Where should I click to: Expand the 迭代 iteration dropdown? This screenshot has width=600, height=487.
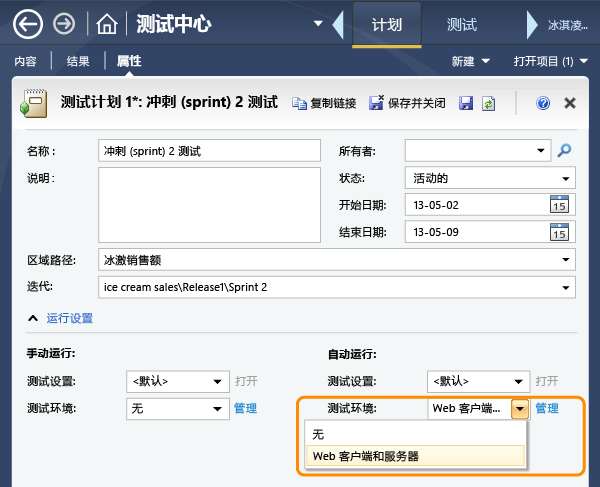(x=566, y=288)
